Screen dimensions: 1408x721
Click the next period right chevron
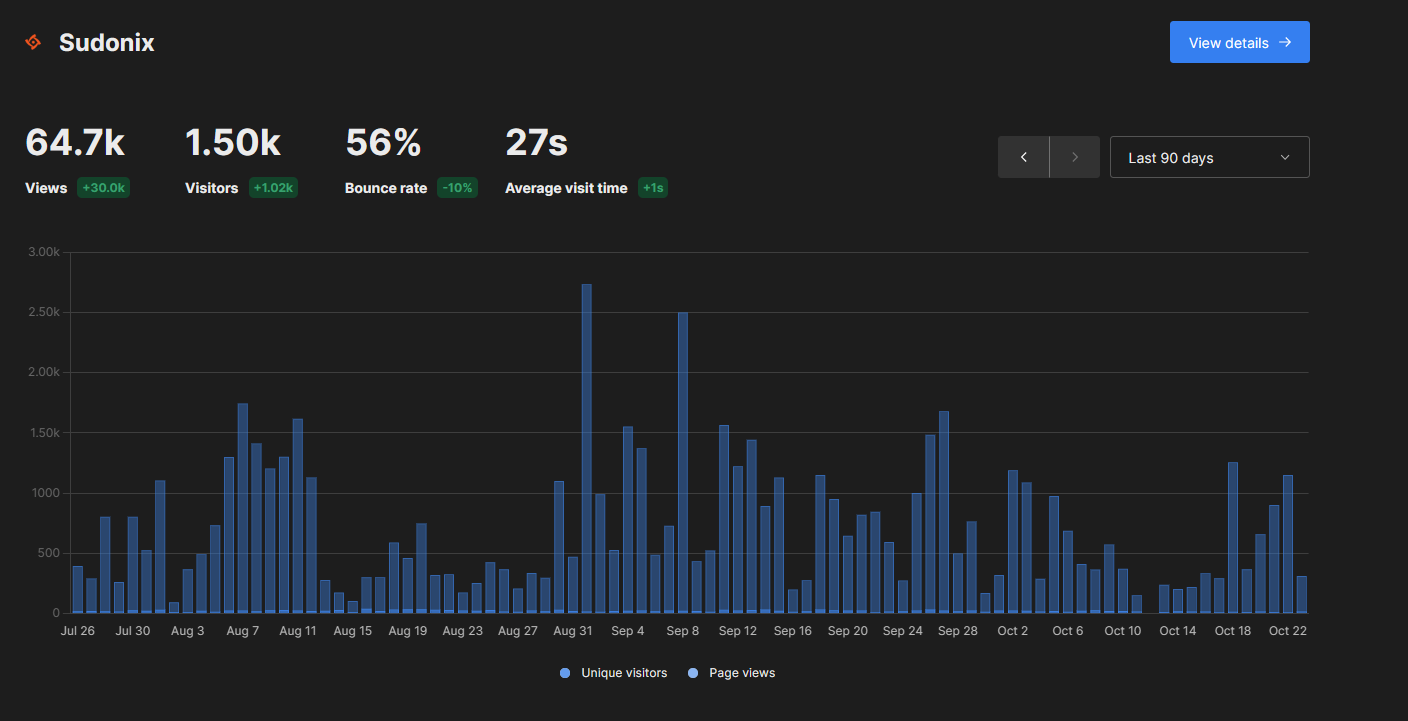click(1075, 157)
